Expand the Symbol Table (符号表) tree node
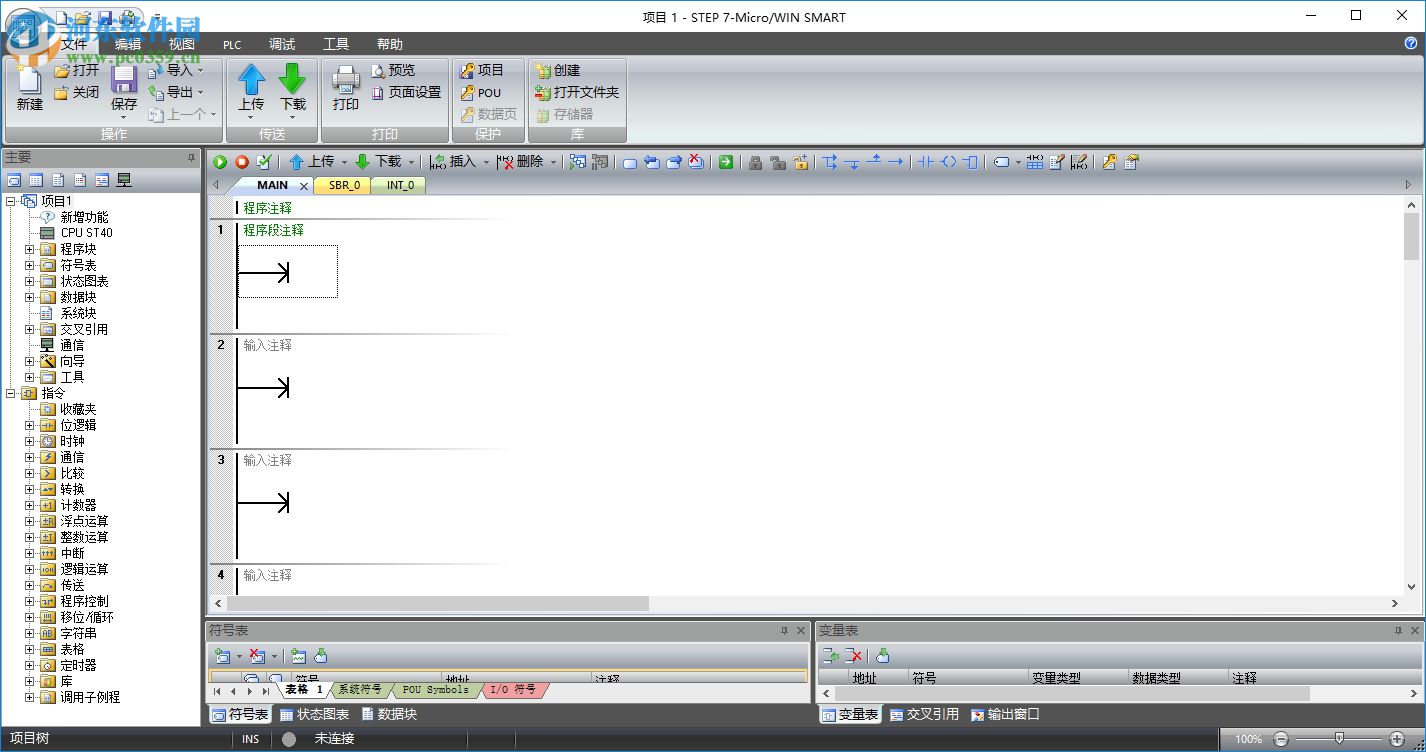This screenshot has width=1426, height=752. pyautogui.click(x=29, y=265)
